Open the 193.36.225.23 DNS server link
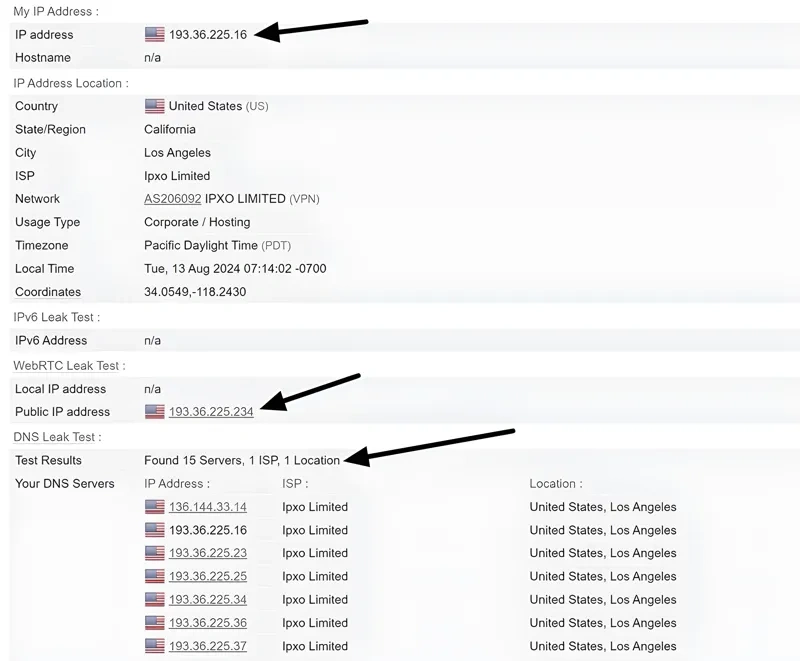Screen dimensions: 800x661 (208, 553)
